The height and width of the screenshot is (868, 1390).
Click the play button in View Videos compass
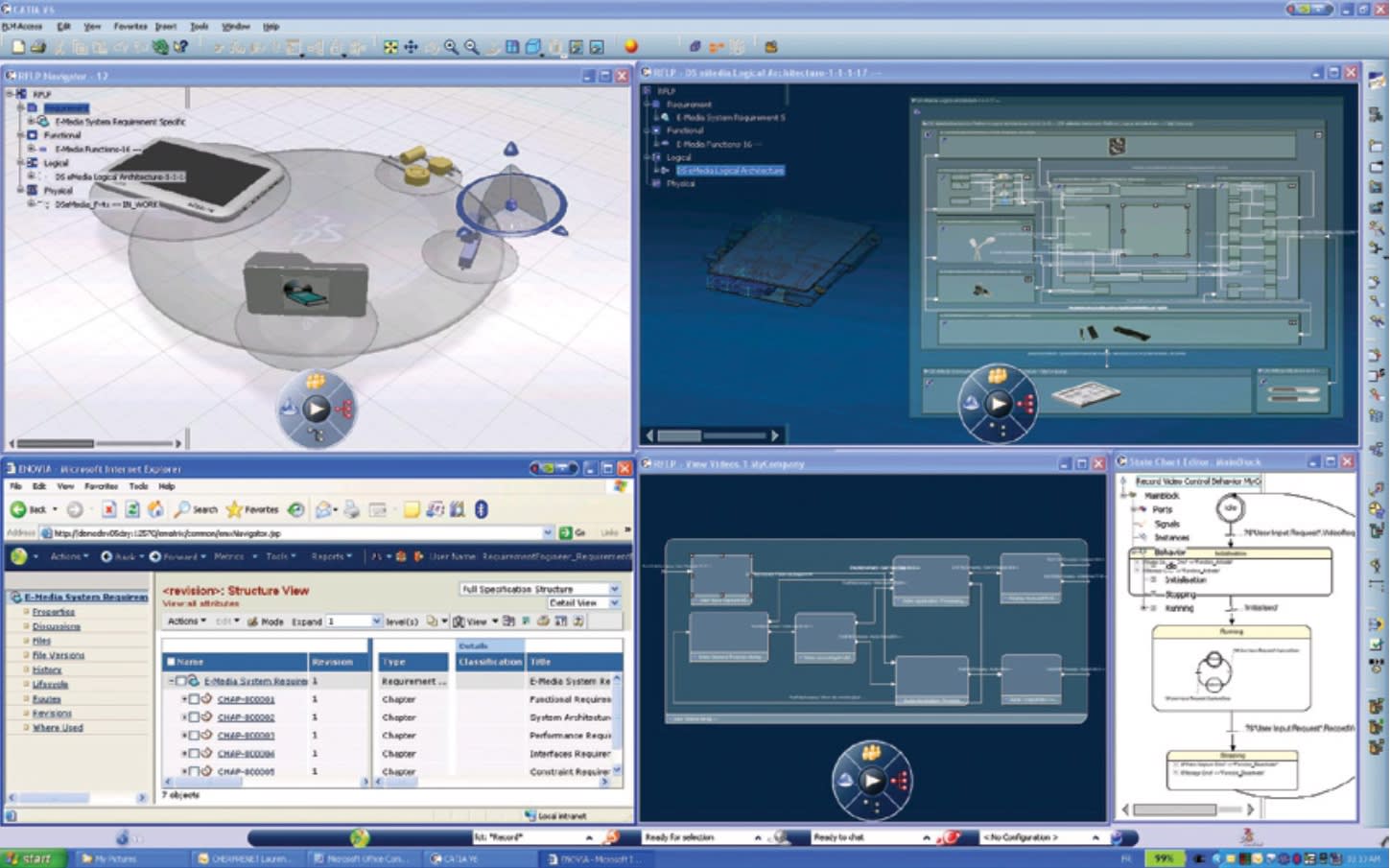coord(871,780)
